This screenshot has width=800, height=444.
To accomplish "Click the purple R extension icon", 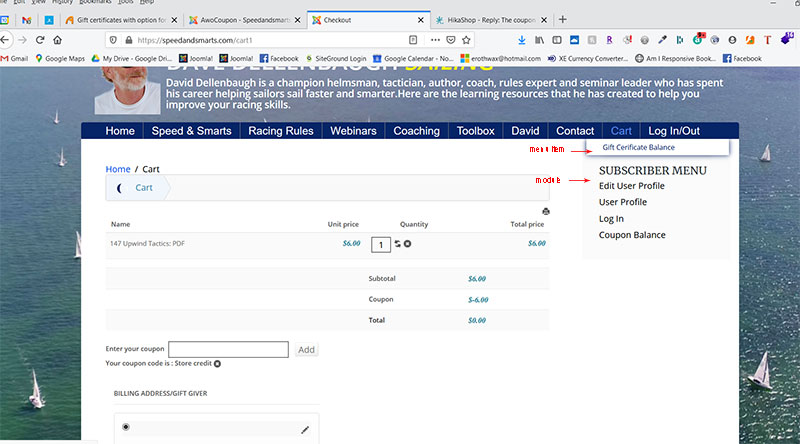I will point(609,40).
